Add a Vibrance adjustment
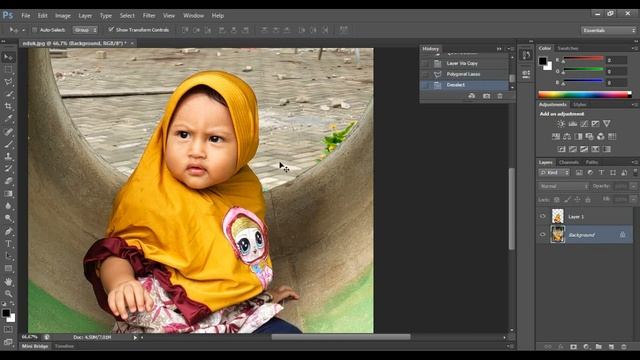The image size is (640, 360). click(x=607, y=124)
